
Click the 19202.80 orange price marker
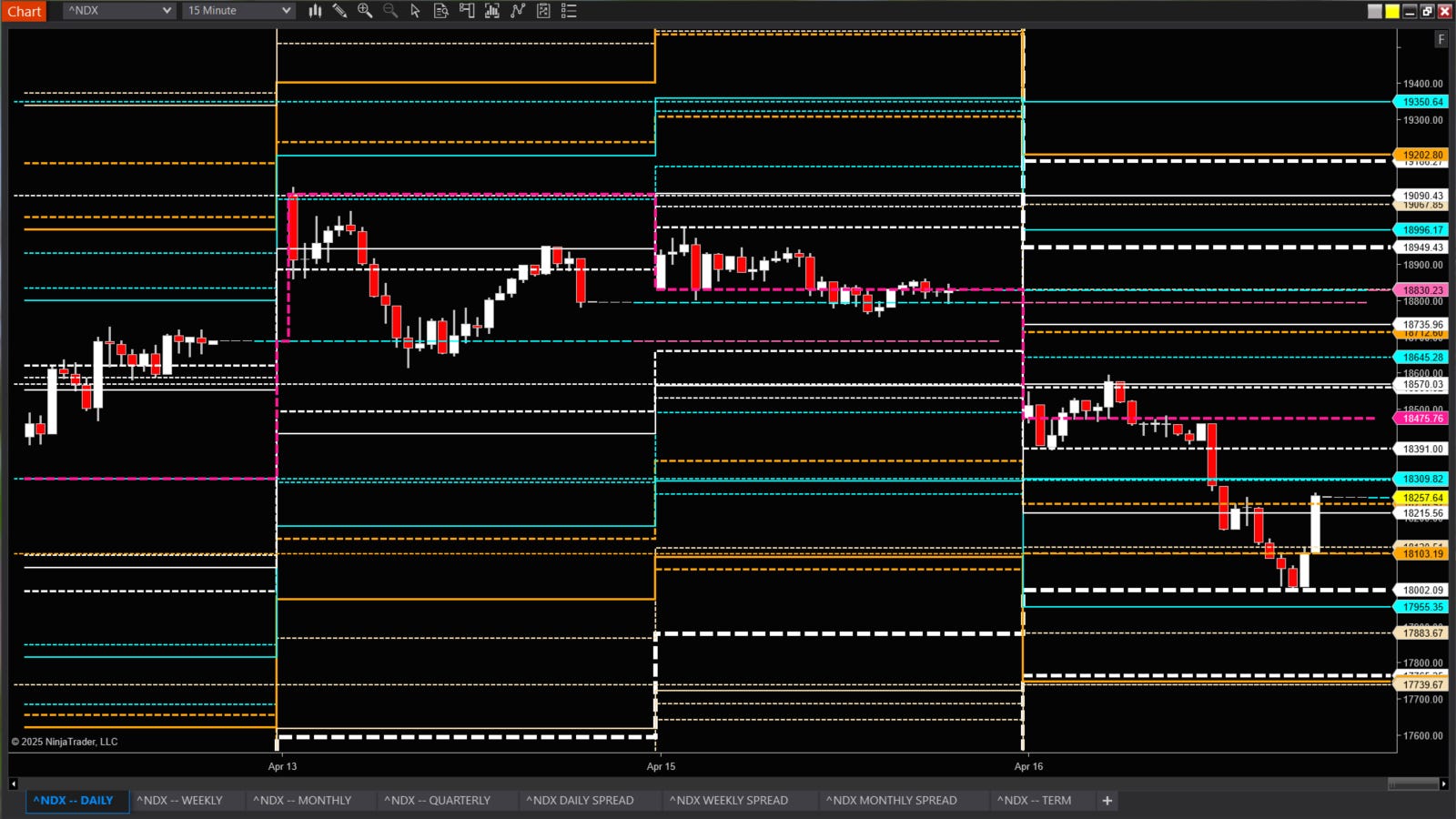coord(1421,155)
